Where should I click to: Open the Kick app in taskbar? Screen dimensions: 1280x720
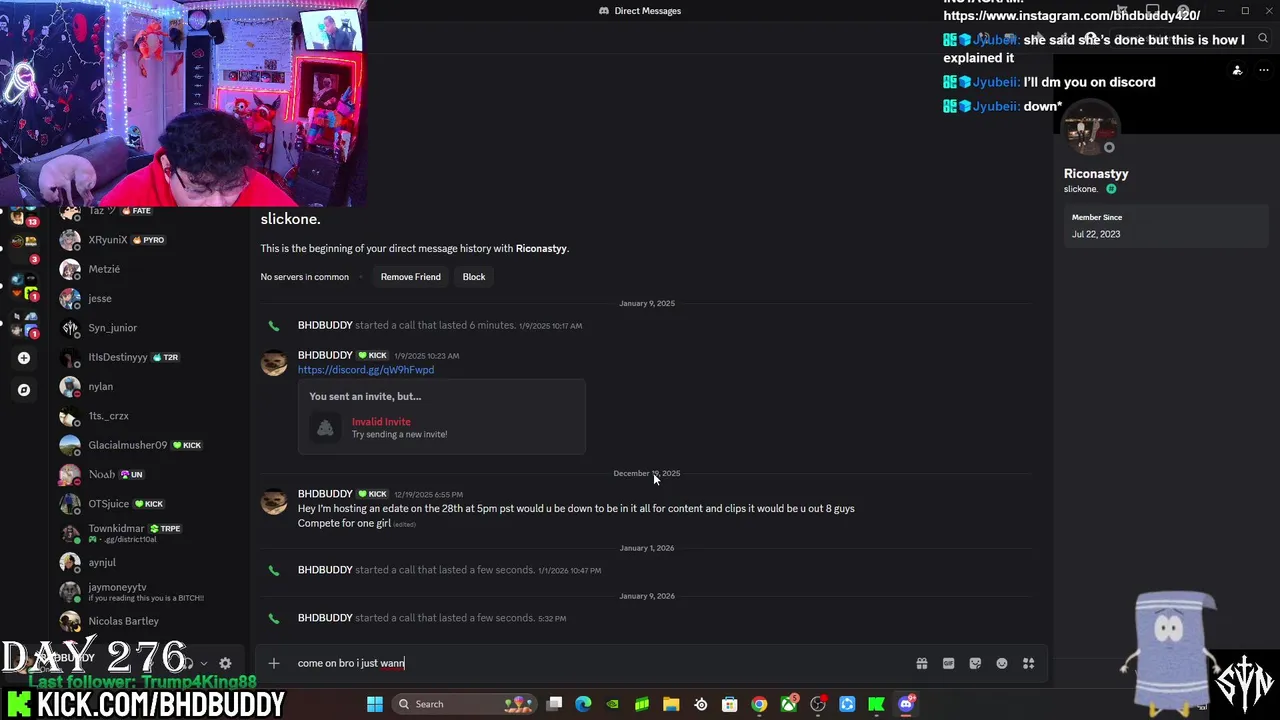[876, 704]
